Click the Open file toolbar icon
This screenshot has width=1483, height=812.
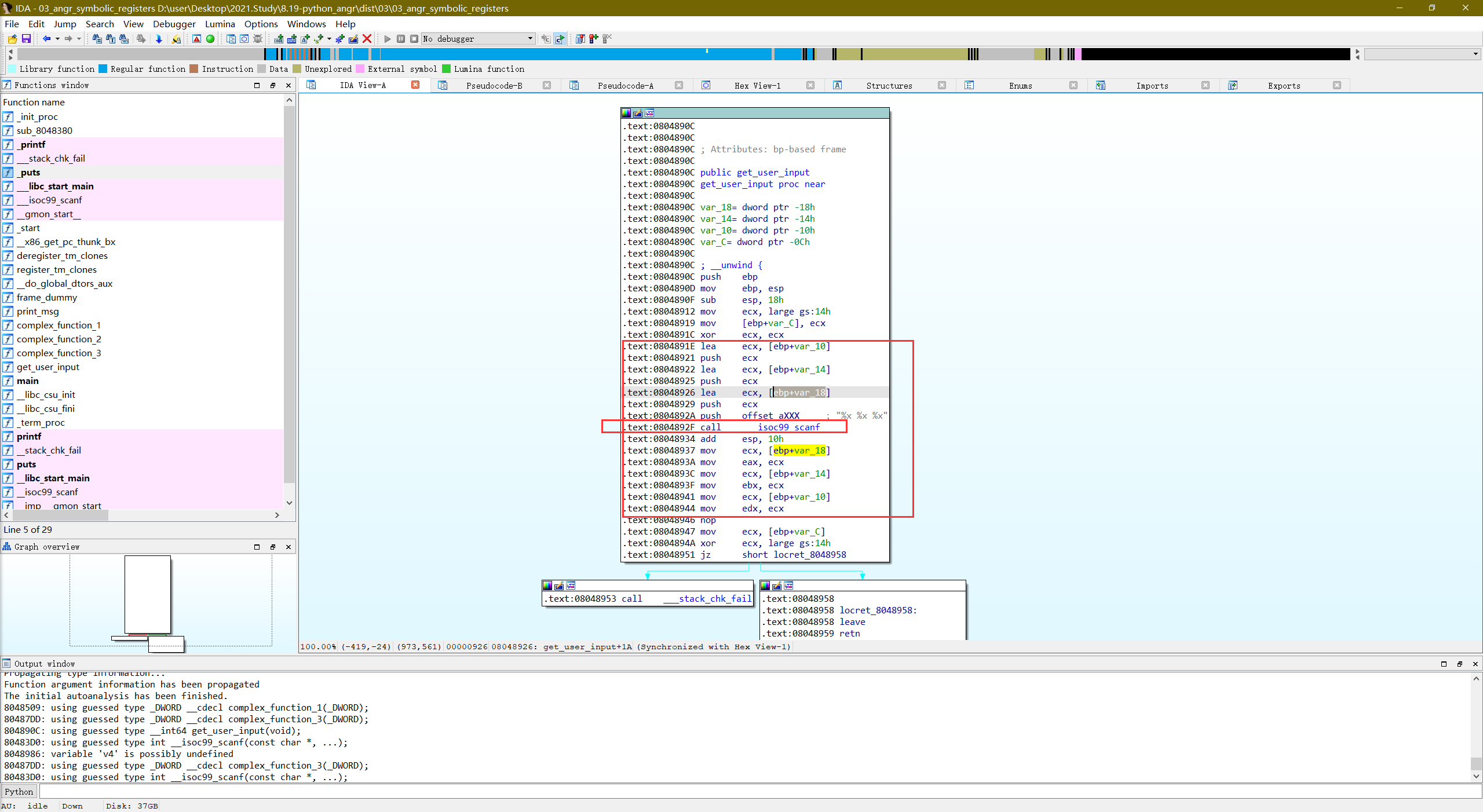tap(12, 39)
